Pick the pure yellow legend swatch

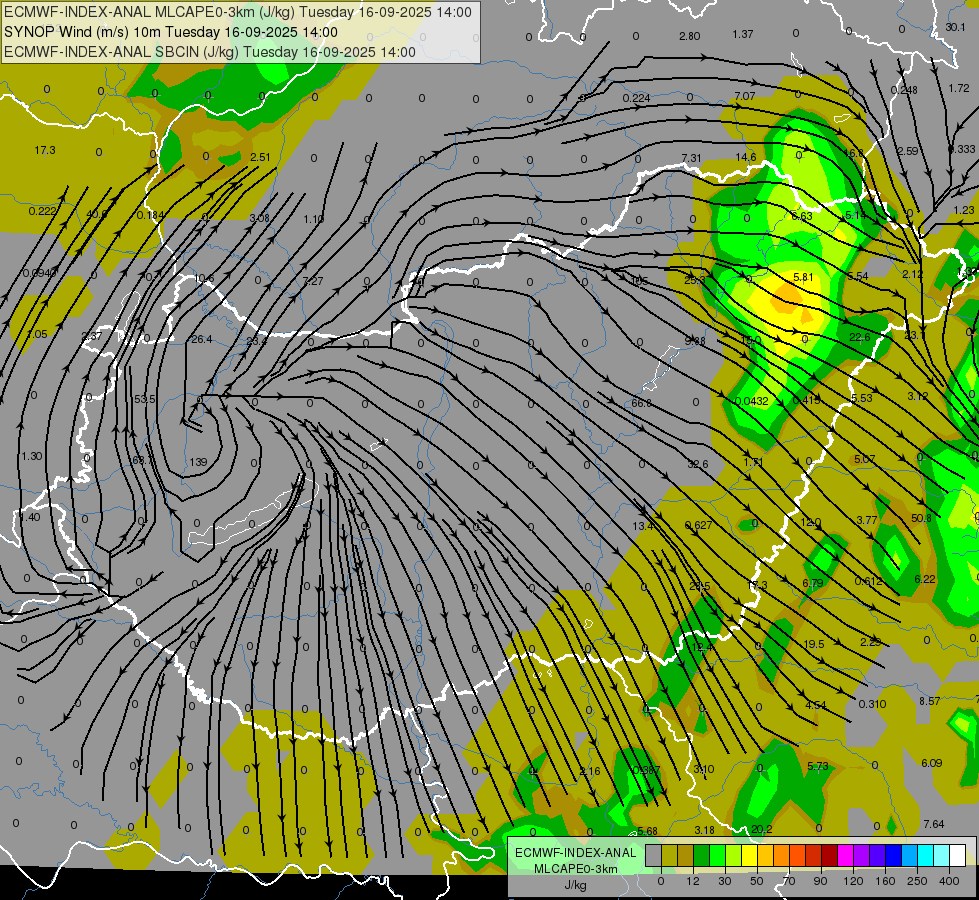tap(750, 856)
